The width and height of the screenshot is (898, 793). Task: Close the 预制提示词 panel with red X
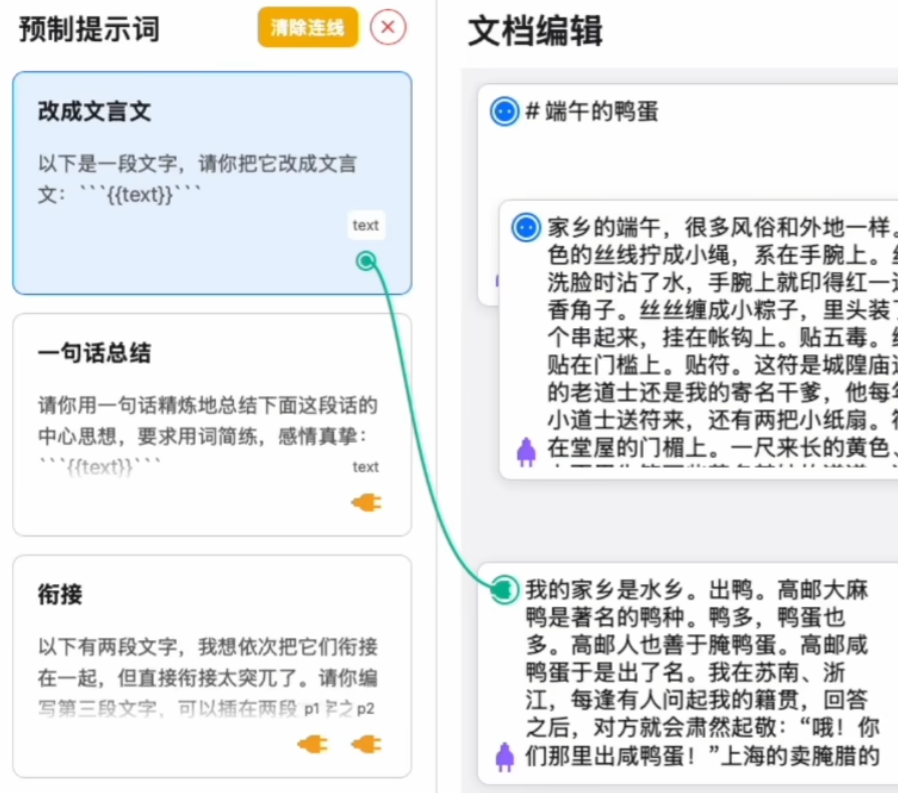(x=388, y=28)
